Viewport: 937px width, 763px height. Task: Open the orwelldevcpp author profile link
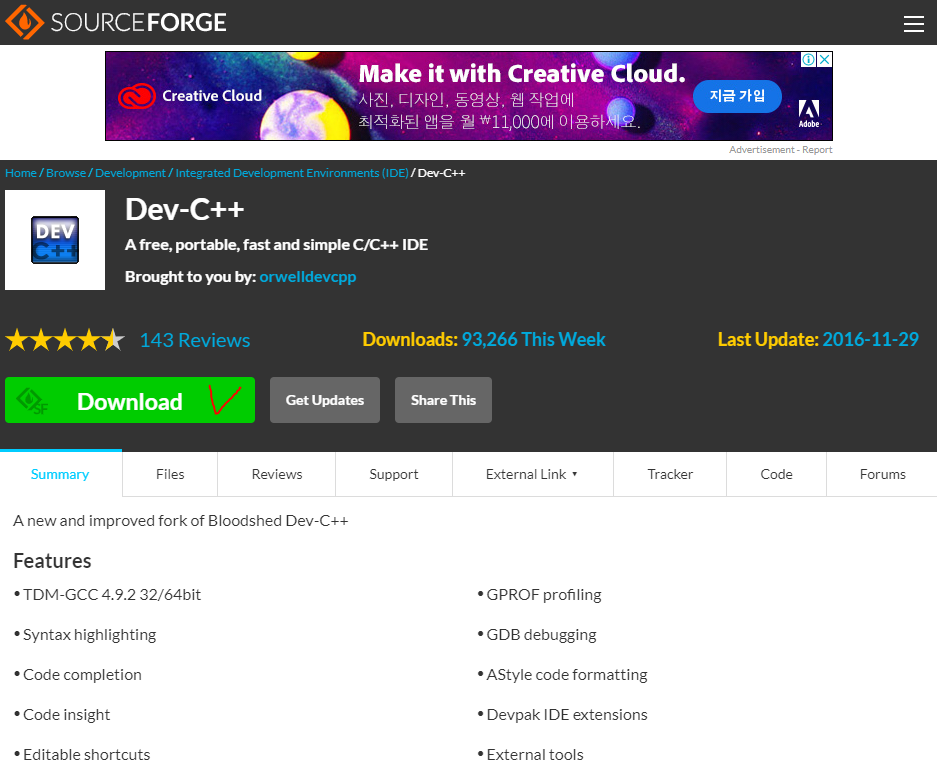(308, 277)
